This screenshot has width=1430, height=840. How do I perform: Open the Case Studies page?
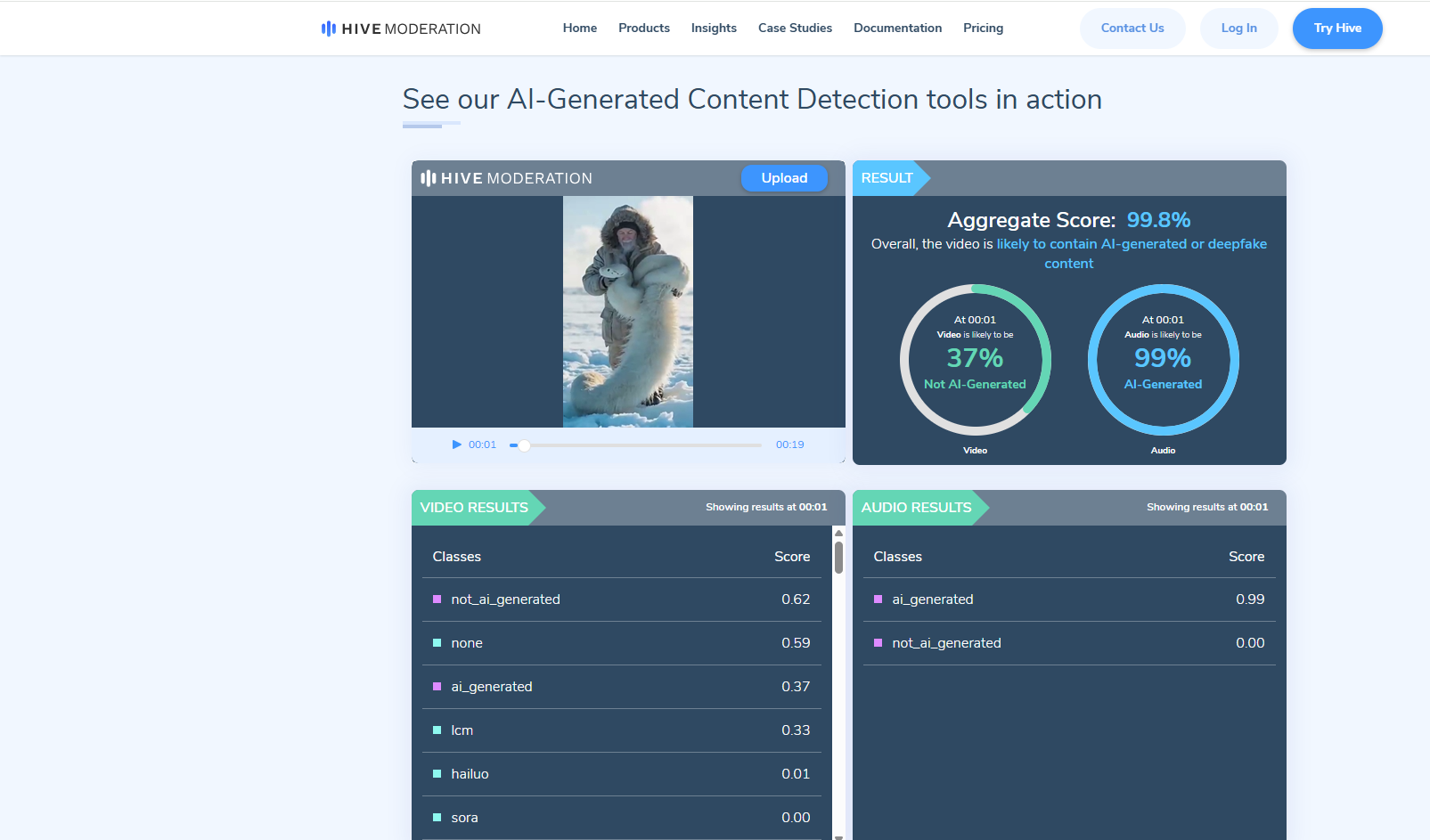[x=795, y=28]
